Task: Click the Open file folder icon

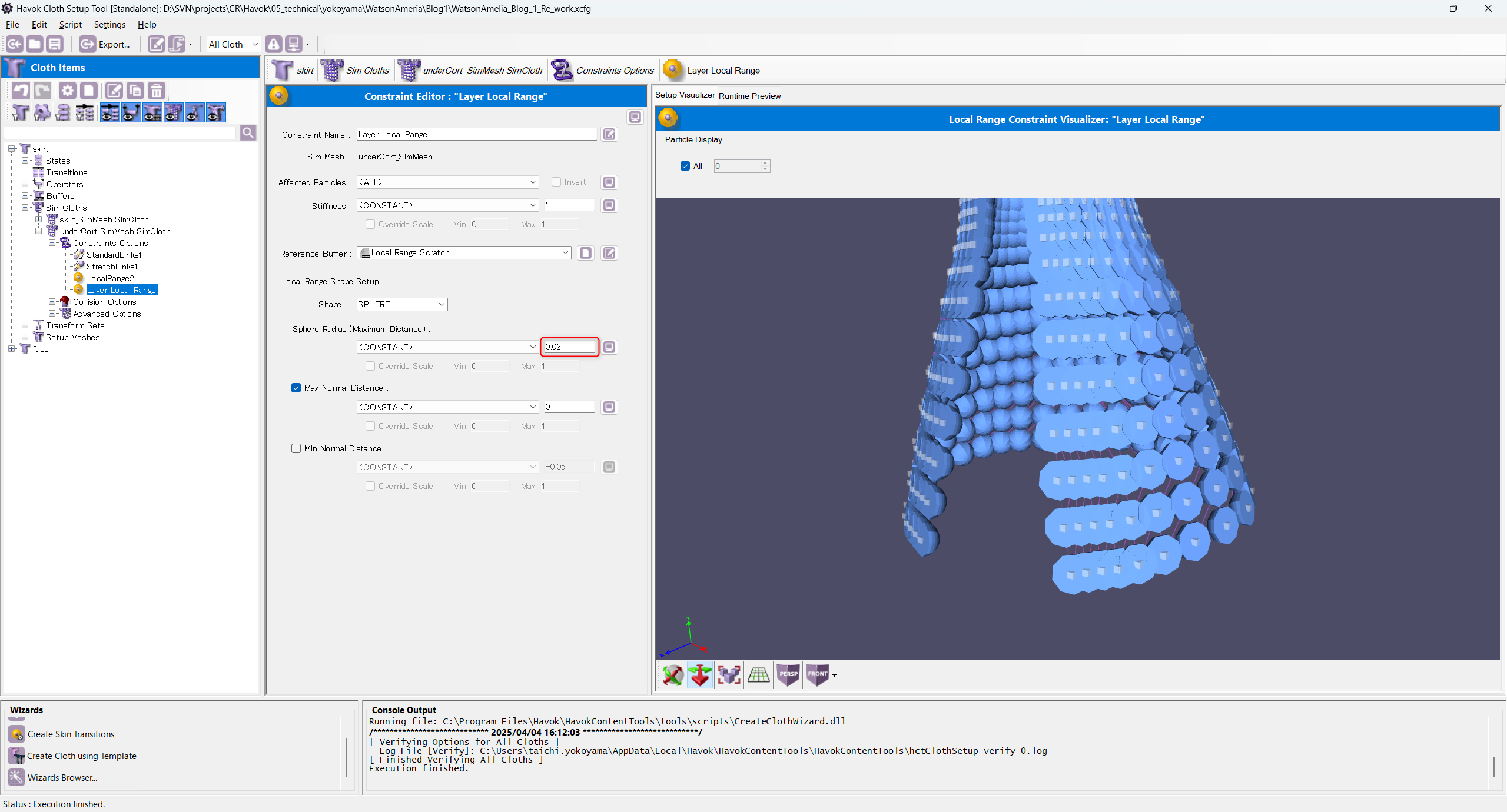Action: pos(35,44)
